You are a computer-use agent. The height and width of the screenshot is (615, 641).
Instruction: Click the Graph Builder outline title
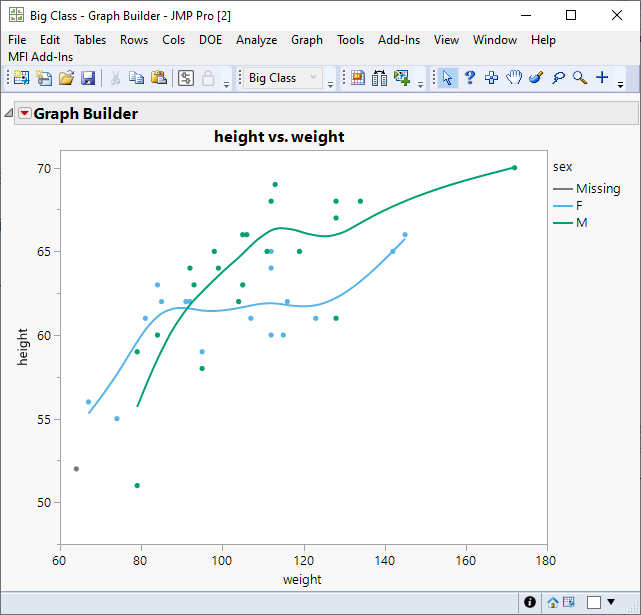point(85,113)
